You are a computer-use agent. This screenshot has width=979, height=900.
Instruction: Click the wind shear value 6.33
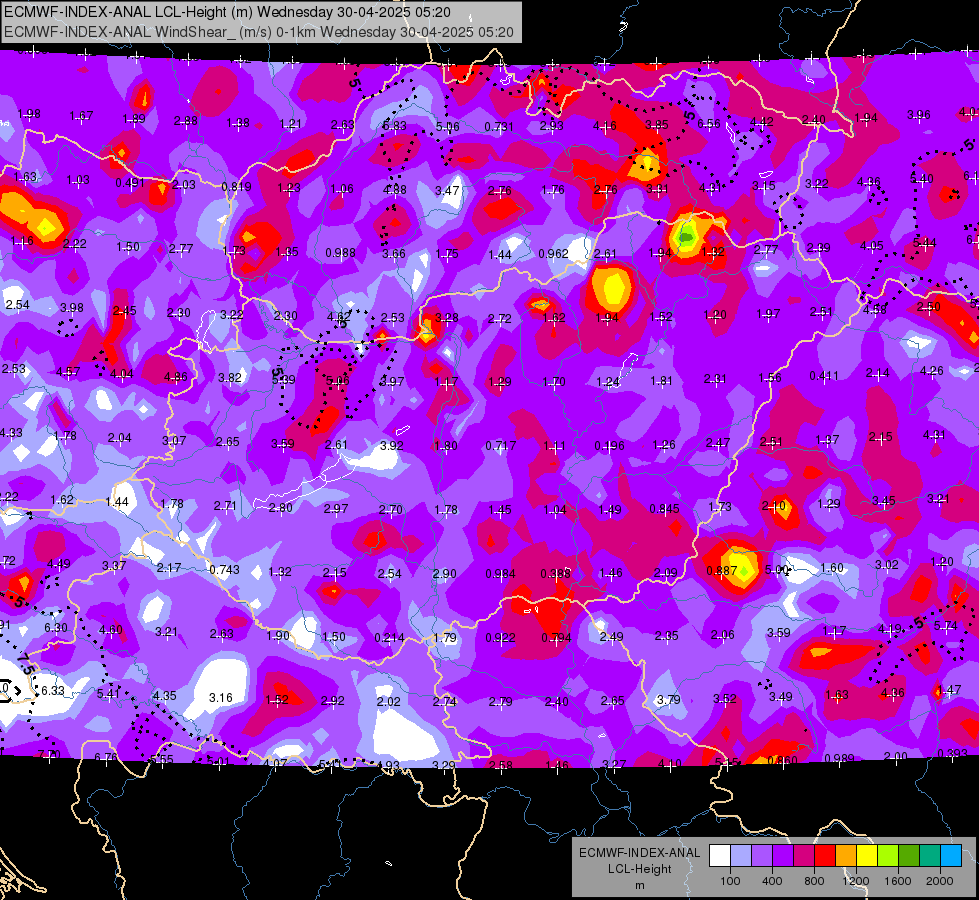click(52, 690)
